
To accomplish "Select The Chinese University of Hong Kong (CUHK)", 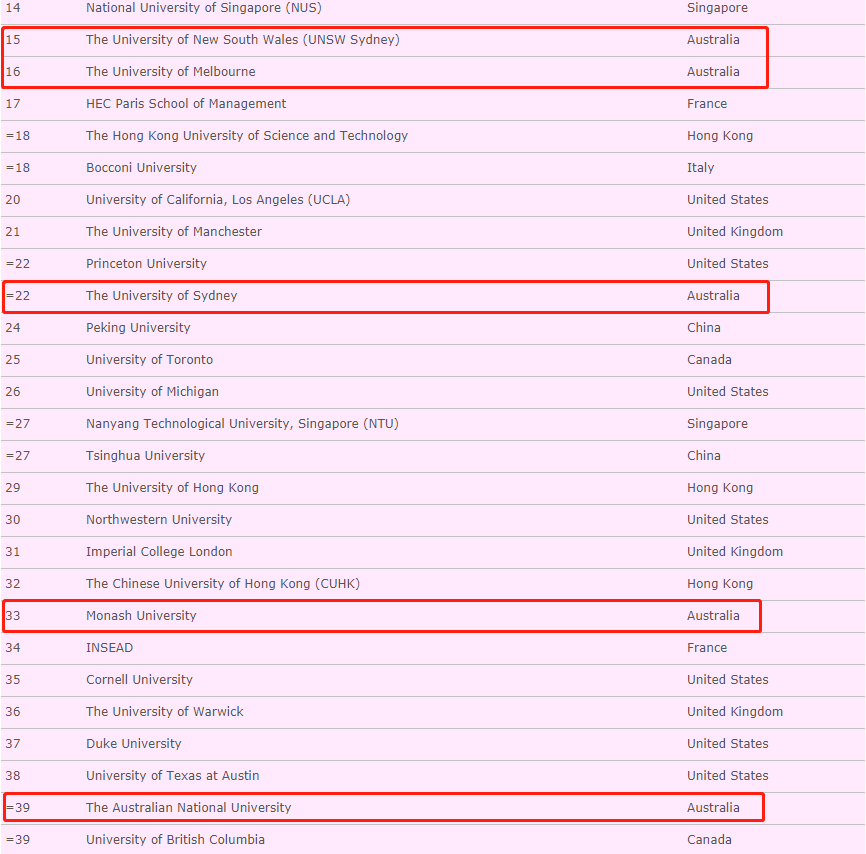I will [x=223, y=584].
